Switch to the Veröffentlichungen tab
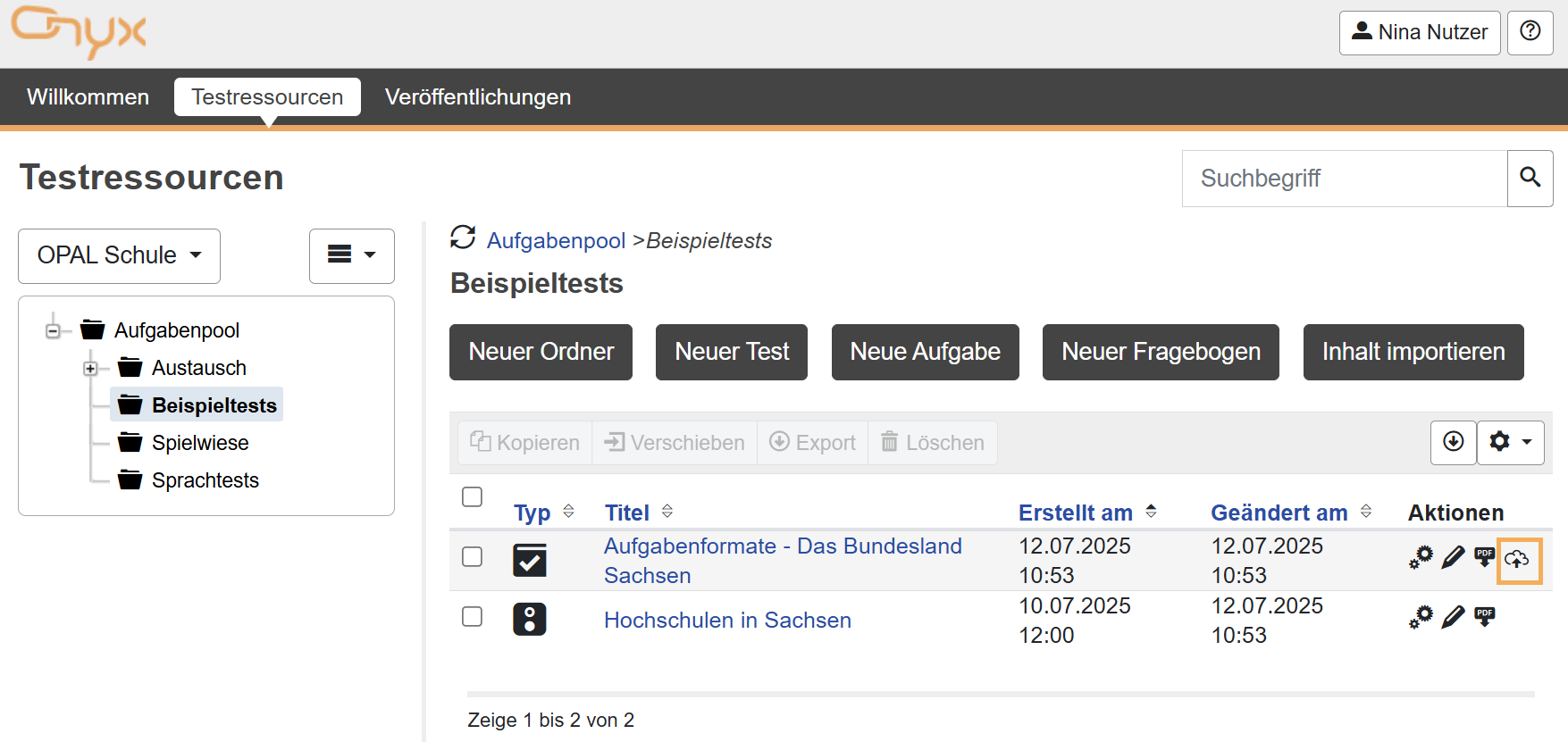This screenshot has width=1568, height=742. coord(478,96)
